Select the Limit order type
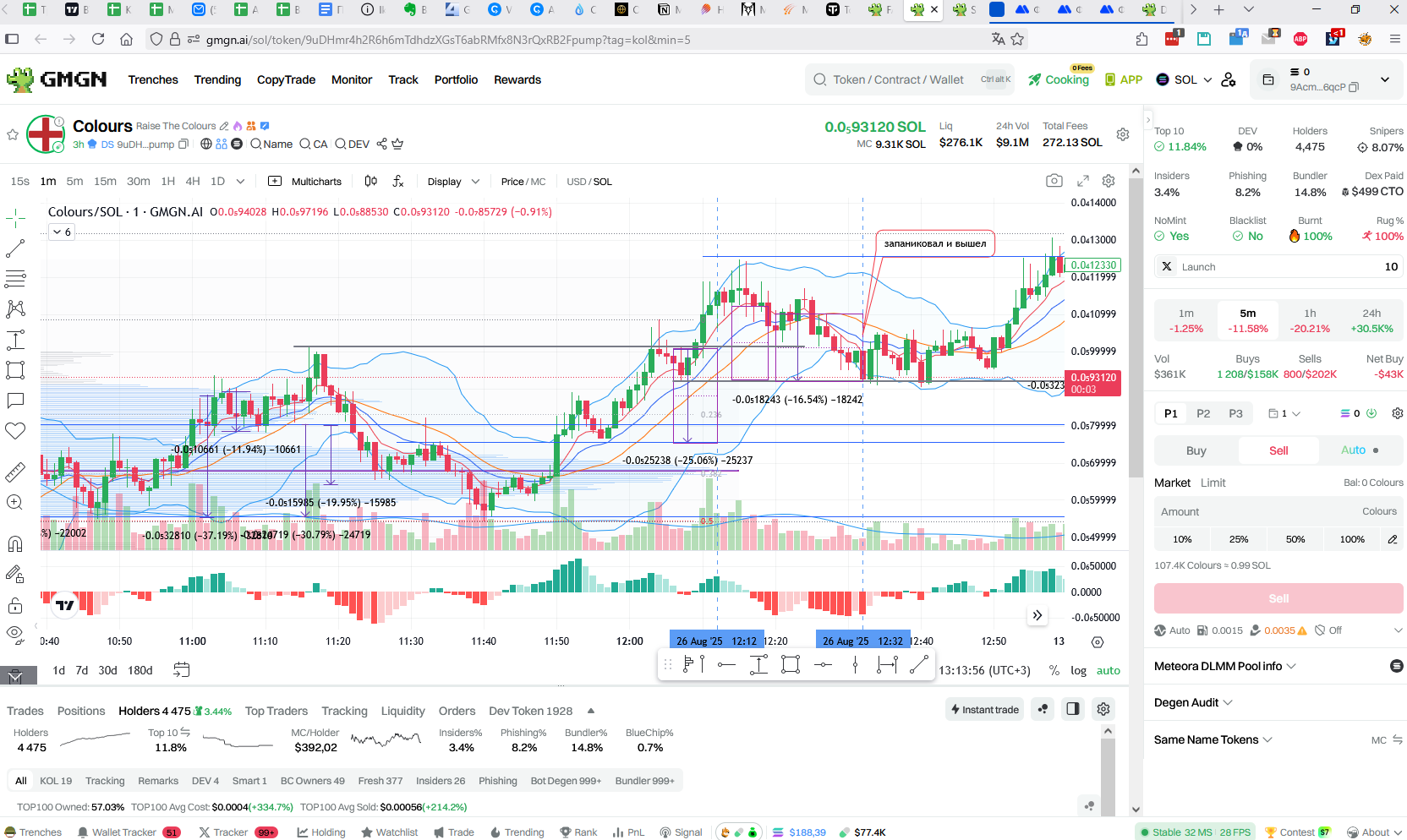Screen dimensions: 1407x840 pos(1213,483)
